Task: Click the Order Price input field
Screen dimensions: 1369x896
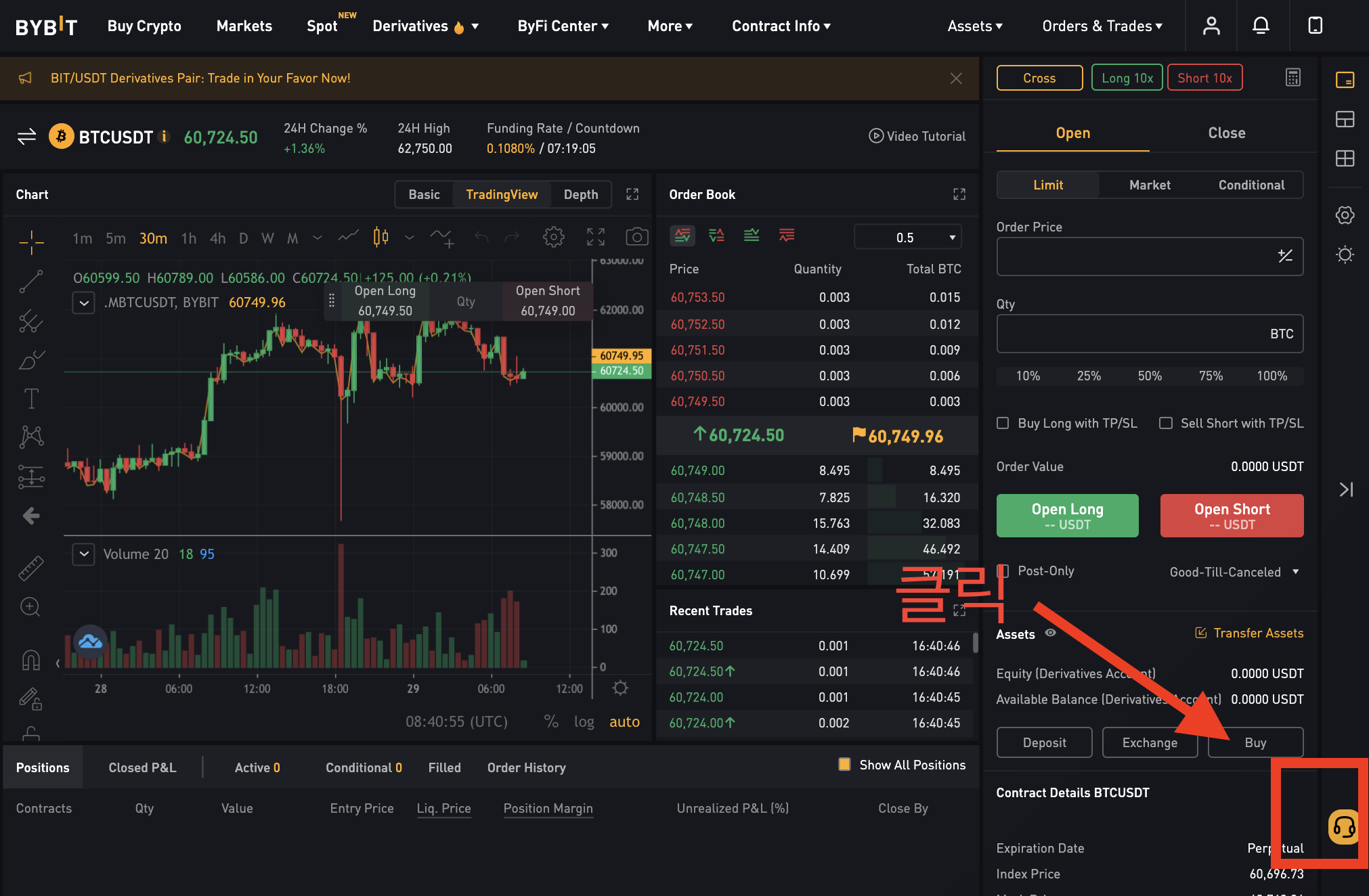Action: point(1150,256)
